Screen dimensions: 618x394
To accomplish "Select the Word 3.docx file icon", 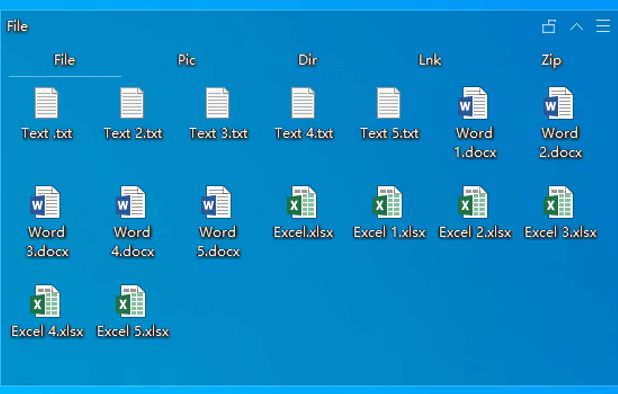I will point(45,202).
